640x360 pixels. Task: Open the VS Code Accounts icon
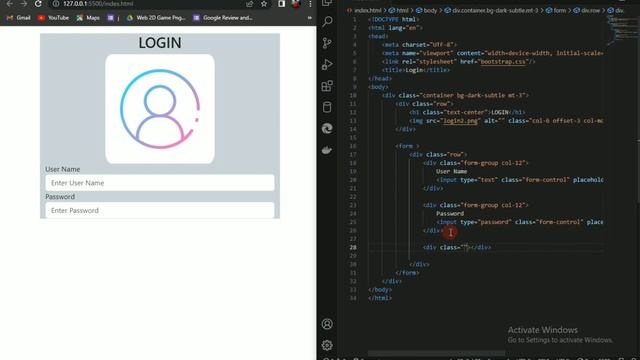(327, 324)
